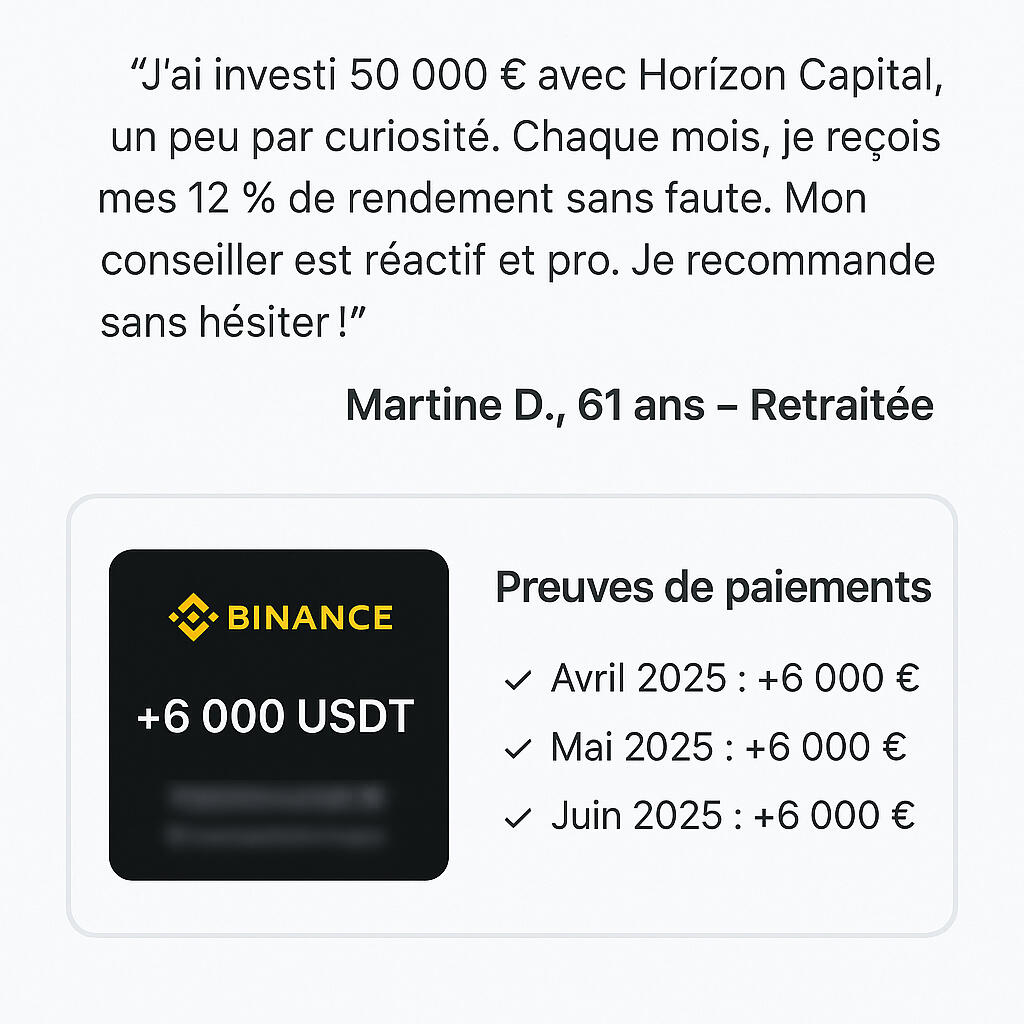
Task: Select the Juin 2025 : +6 000 € entry
Action: 732,816
